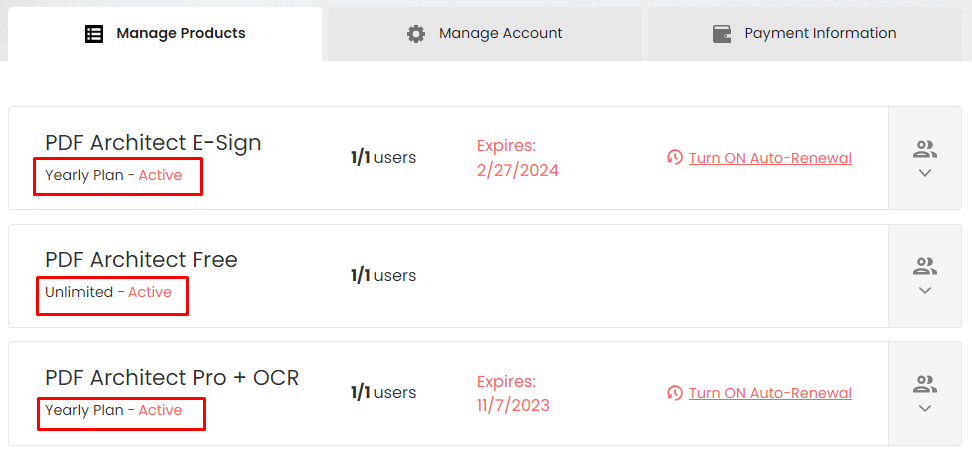The width and height of the screenshot is (972, 456).
Task: Click the Manage Products list icon
Action: pyautogui.click(x=94, y=33)
